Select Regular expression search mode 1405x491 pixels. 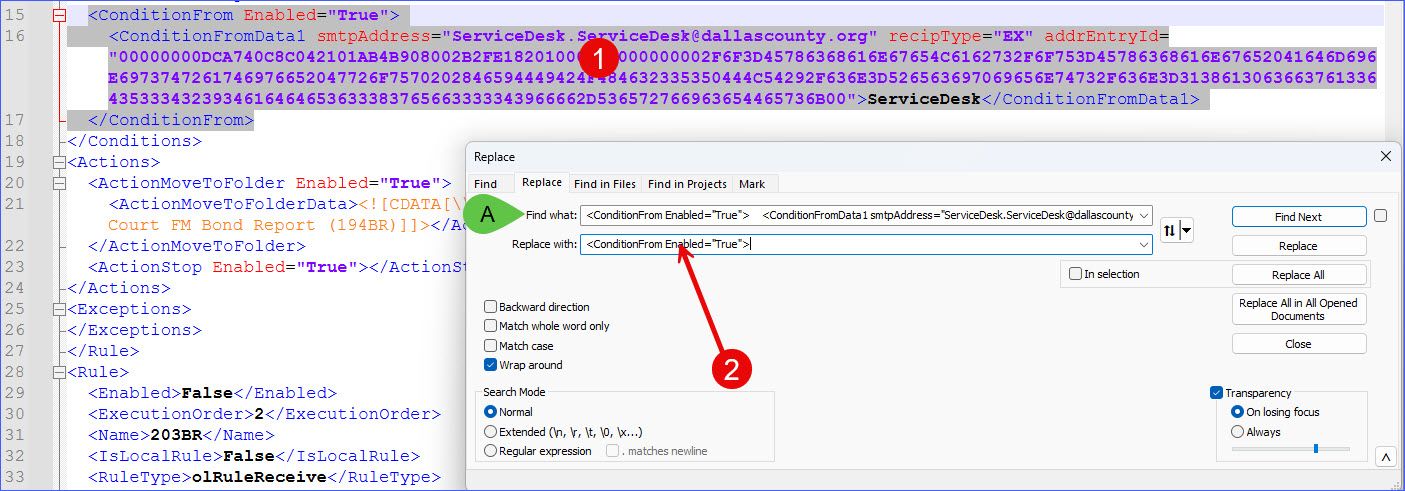[491, 451]
